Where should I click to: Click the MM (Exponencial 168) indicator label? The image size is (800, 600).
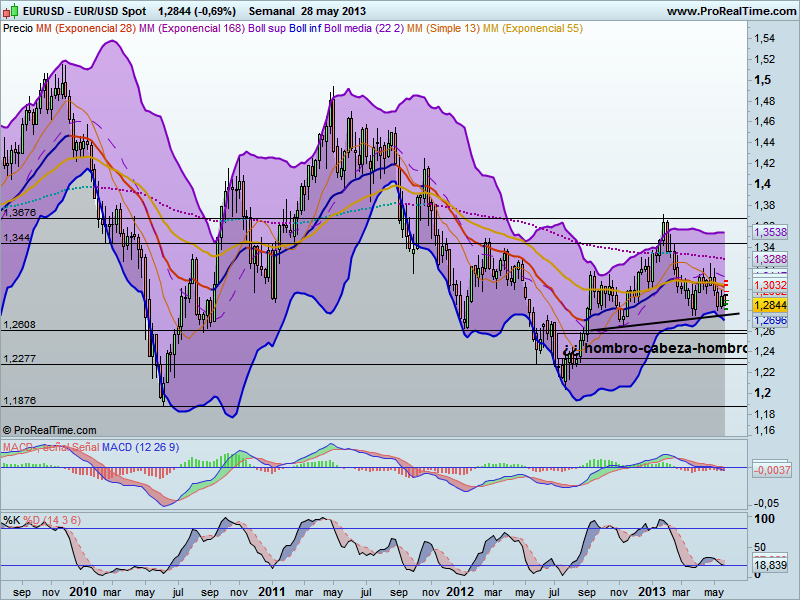tap(195, 30)
